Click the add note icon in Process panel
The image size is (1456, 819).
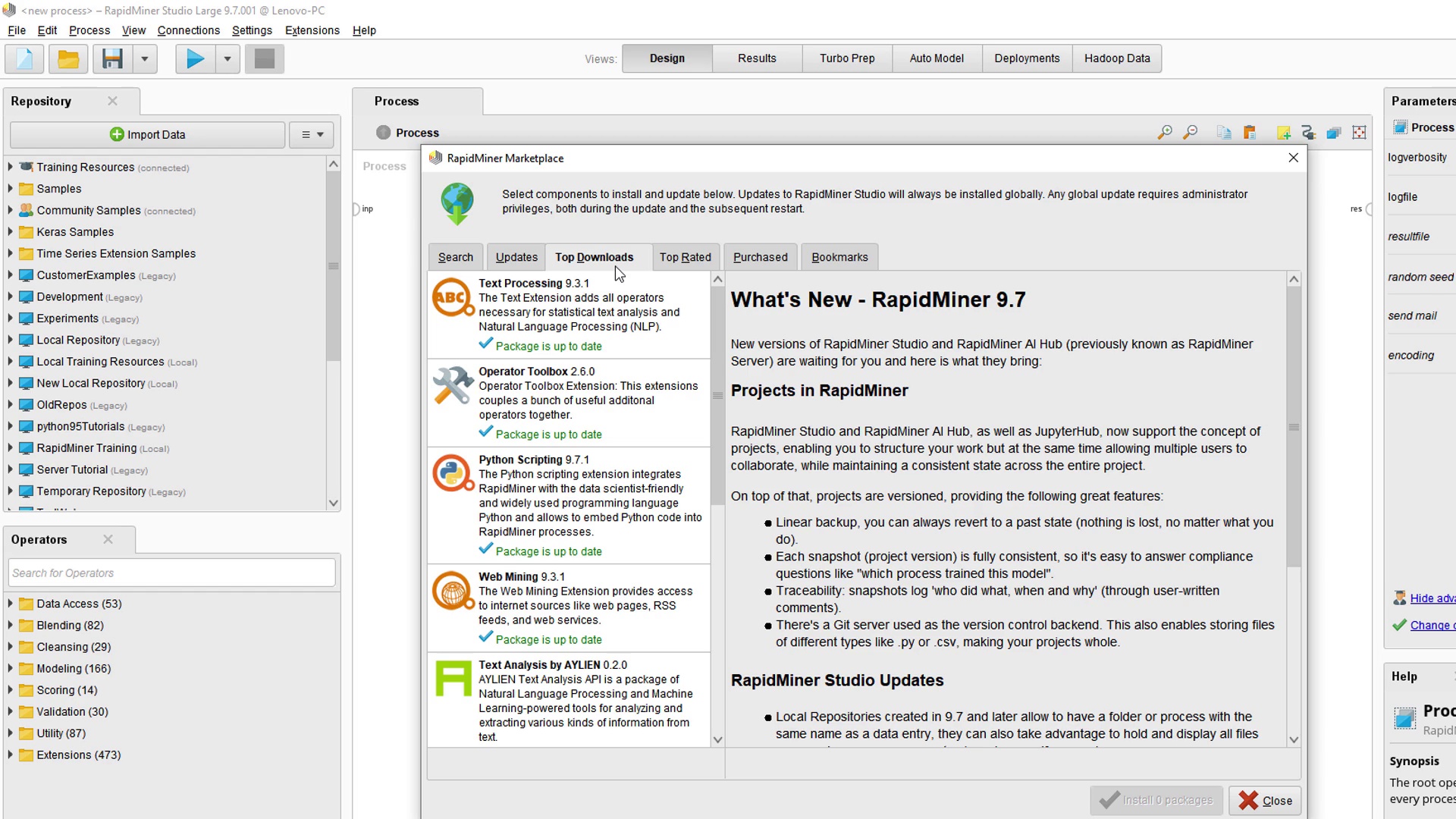click(x=1283, y=133)
